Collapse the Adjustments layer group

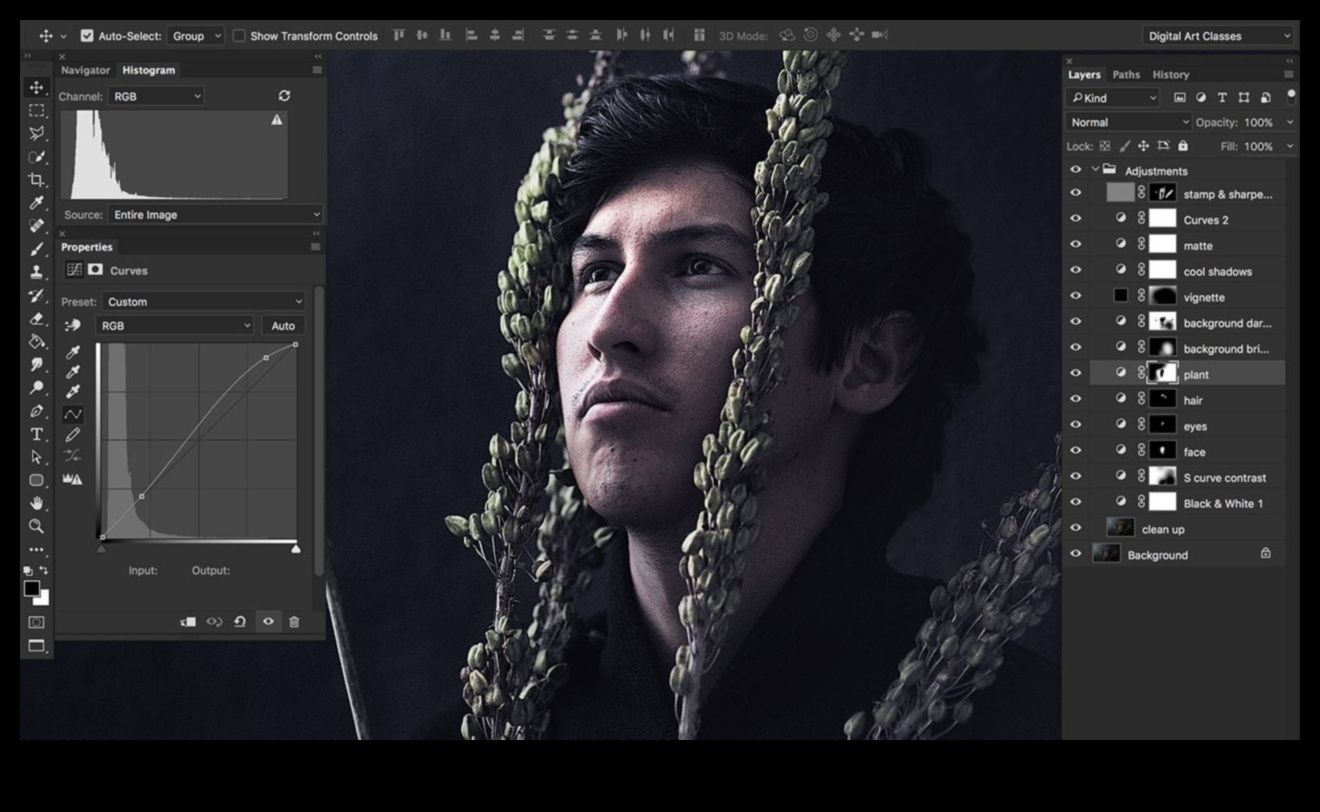1095,170
